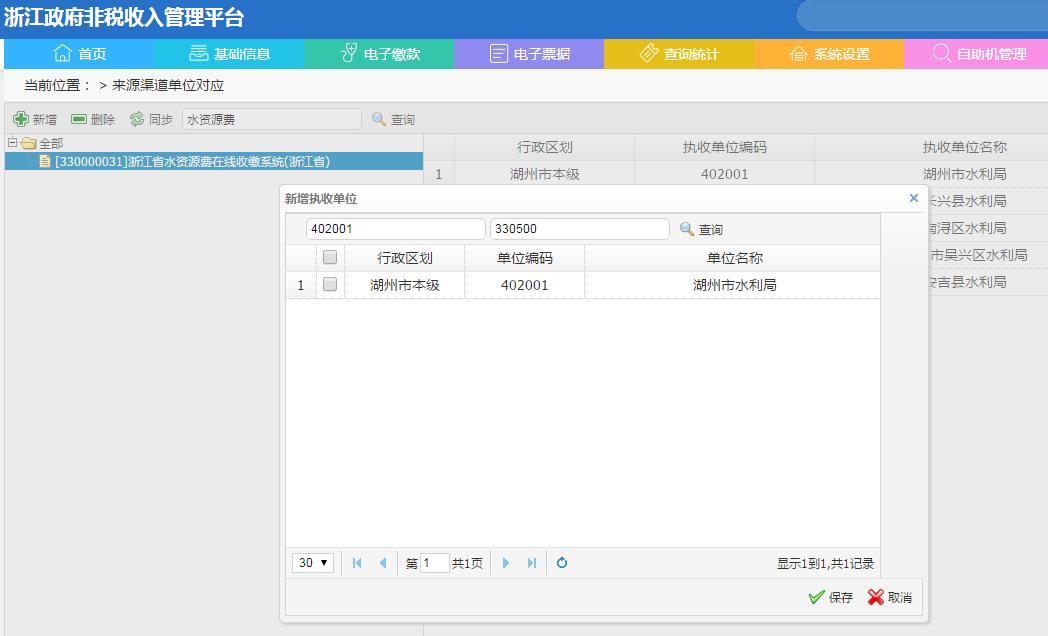Click 查询 beside the 水资源费 field
This screenshot has height=636, width=1048.
tap(394, 119)
